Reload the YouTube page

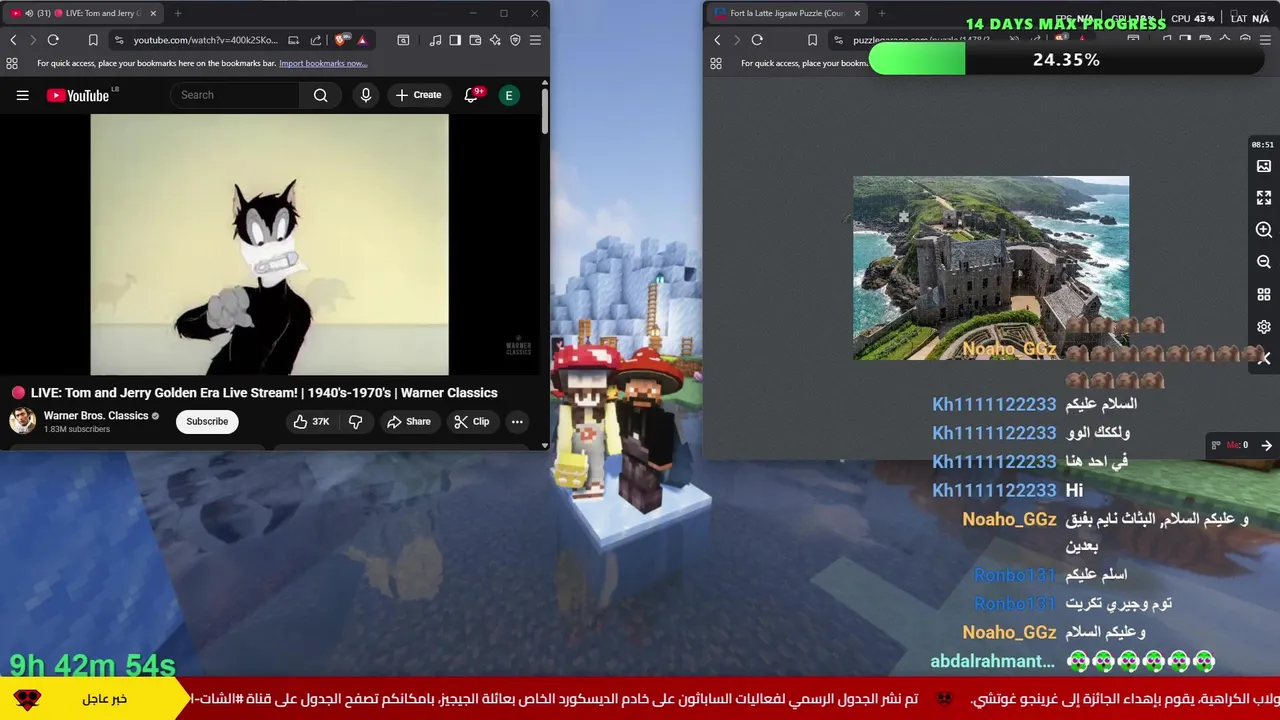tap(53, 40)
